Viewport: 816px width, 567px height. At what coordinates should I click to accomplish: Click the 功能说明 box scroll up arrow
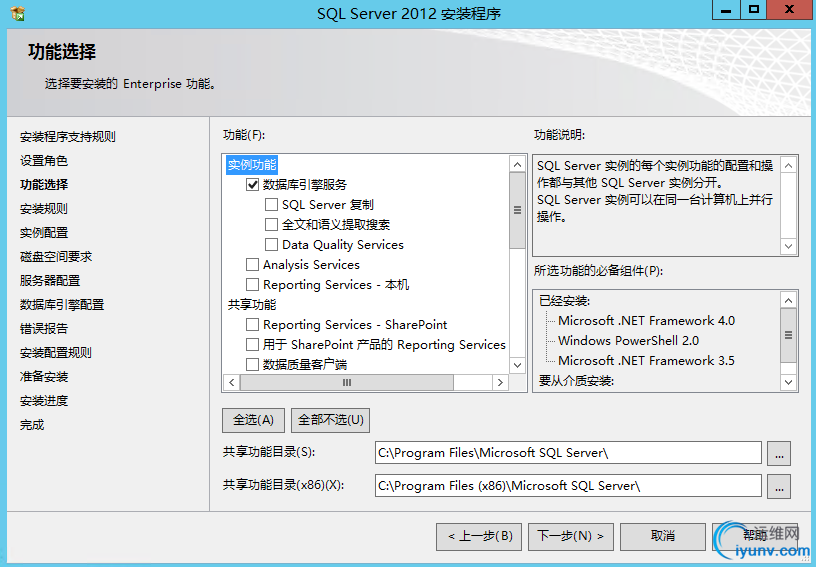point(789,166)
